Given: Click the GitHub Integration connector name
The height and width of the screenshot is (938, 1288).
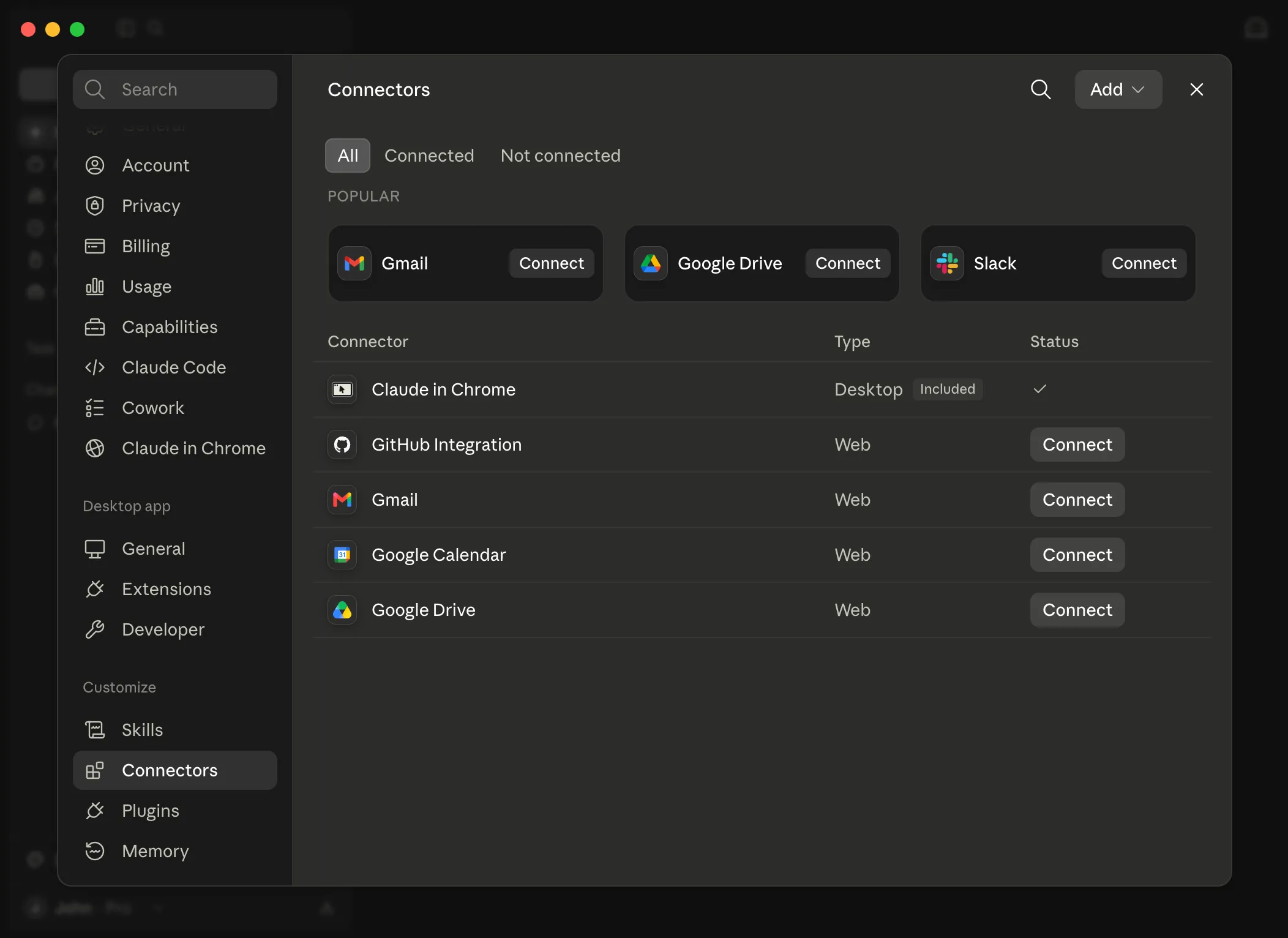Looking at the screenshot, I should (447, 445).
